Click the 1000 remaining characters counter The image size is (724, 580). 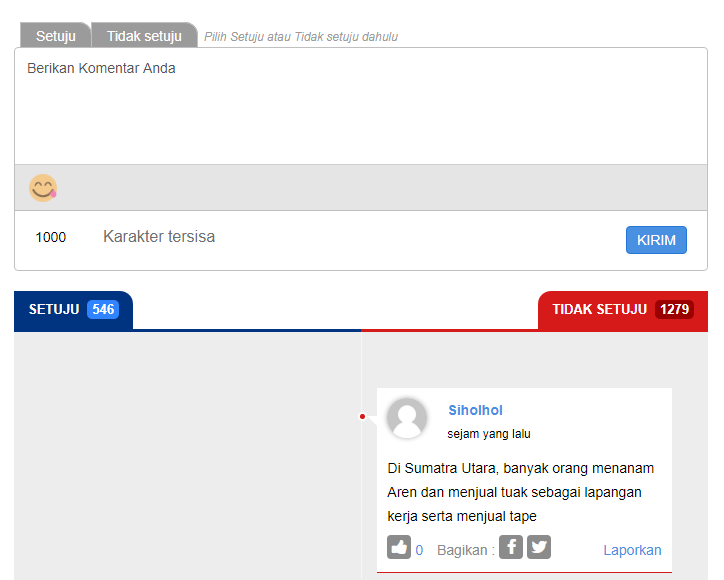pyautogui.click(x=51, y=238)
